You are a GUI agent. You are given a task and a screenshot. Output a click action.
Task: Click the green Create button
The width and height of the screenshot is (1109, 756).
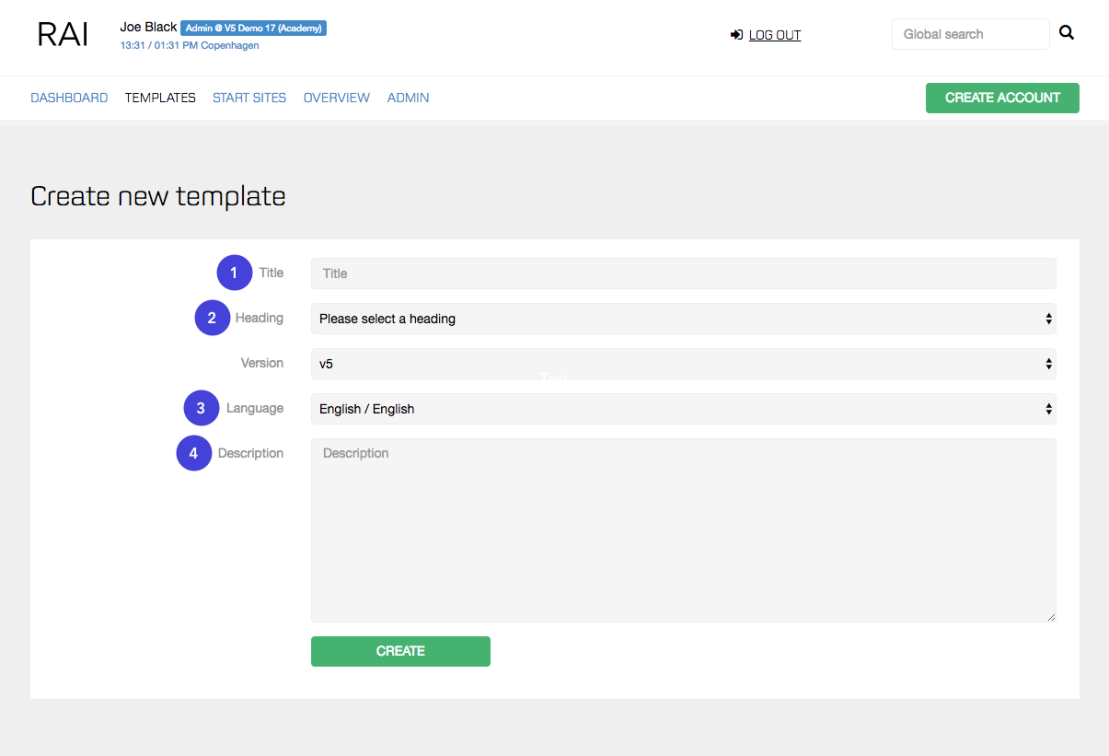coord(400,651)
